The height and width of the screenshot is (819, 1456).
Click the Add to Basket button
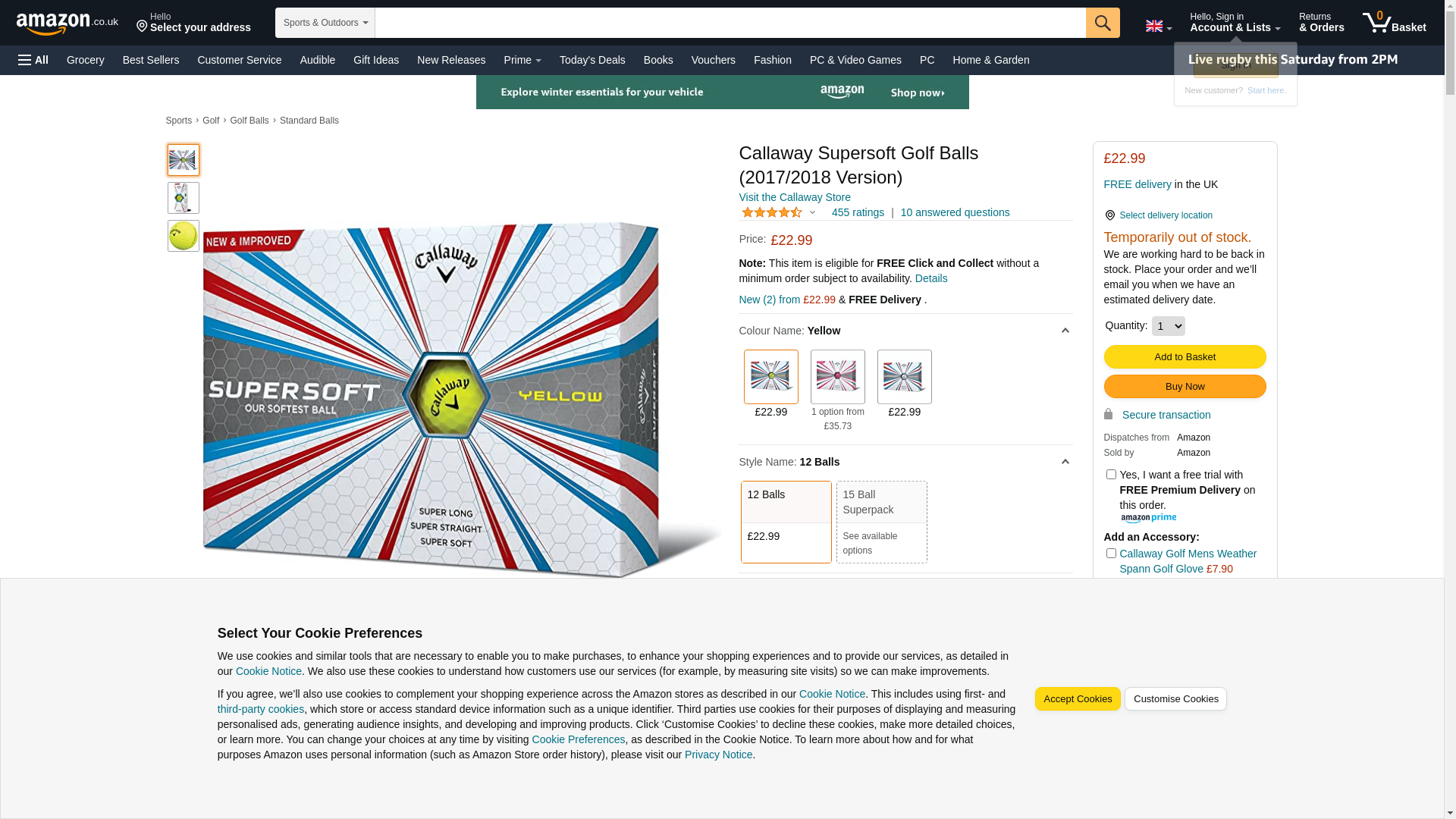pyautogui.click(x=1185, y=357)
